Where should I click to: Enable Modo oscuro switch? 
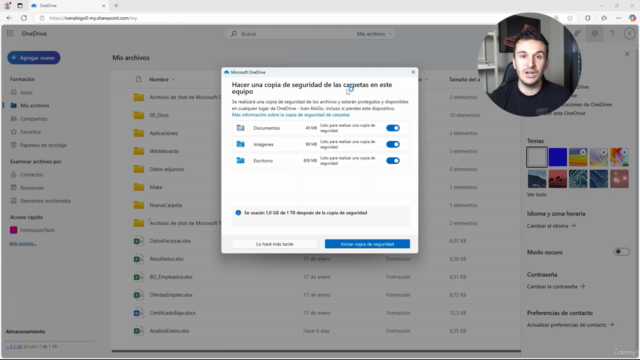(x=621, y=252)
